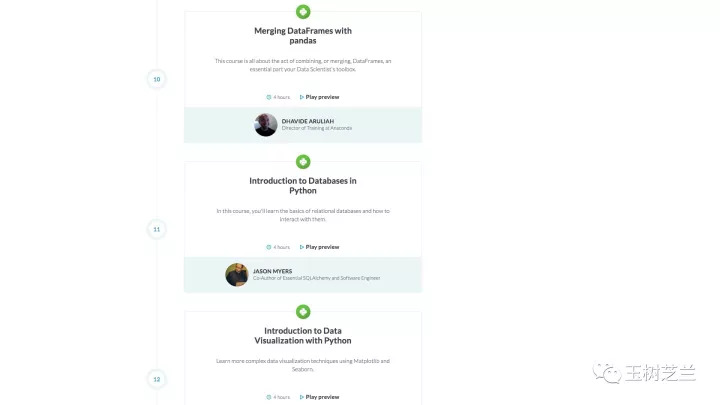Select timeline step number 10
The width and height of the screenshot is (720, 405).
click(x=157, y=79)
